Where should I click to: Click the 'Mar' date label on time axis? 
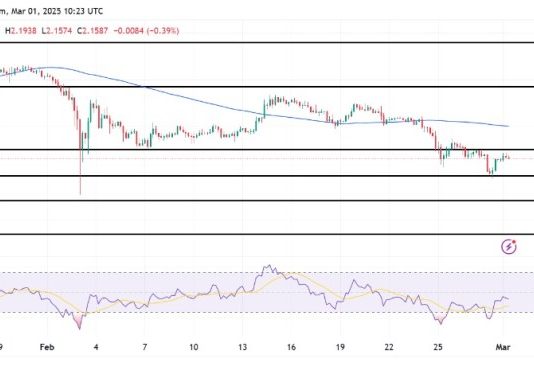pyautogui.click(x=503, y=347)
